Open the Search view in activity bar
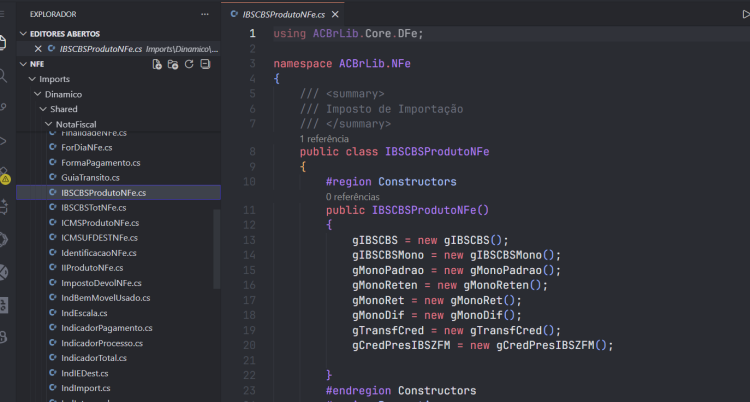 (x=2, y=75)
